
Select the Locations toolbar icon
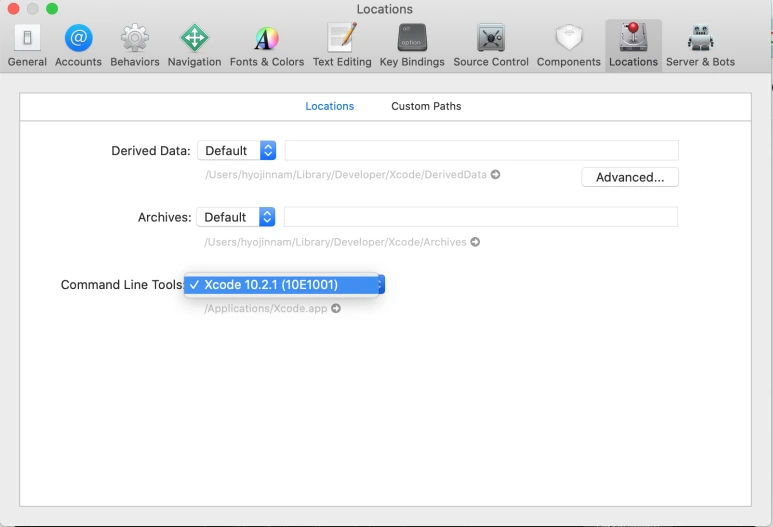[633, 46]
